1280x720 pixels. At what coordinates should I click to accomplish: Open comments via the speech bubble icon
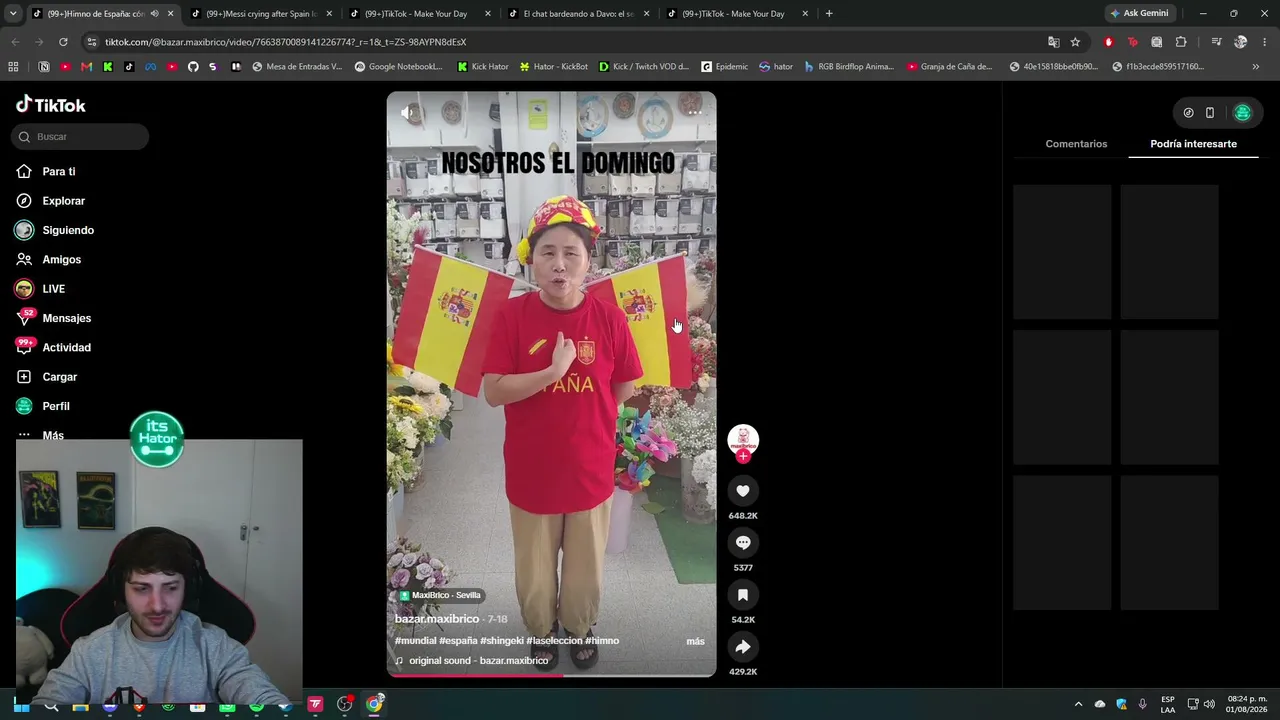click(743, 543)
